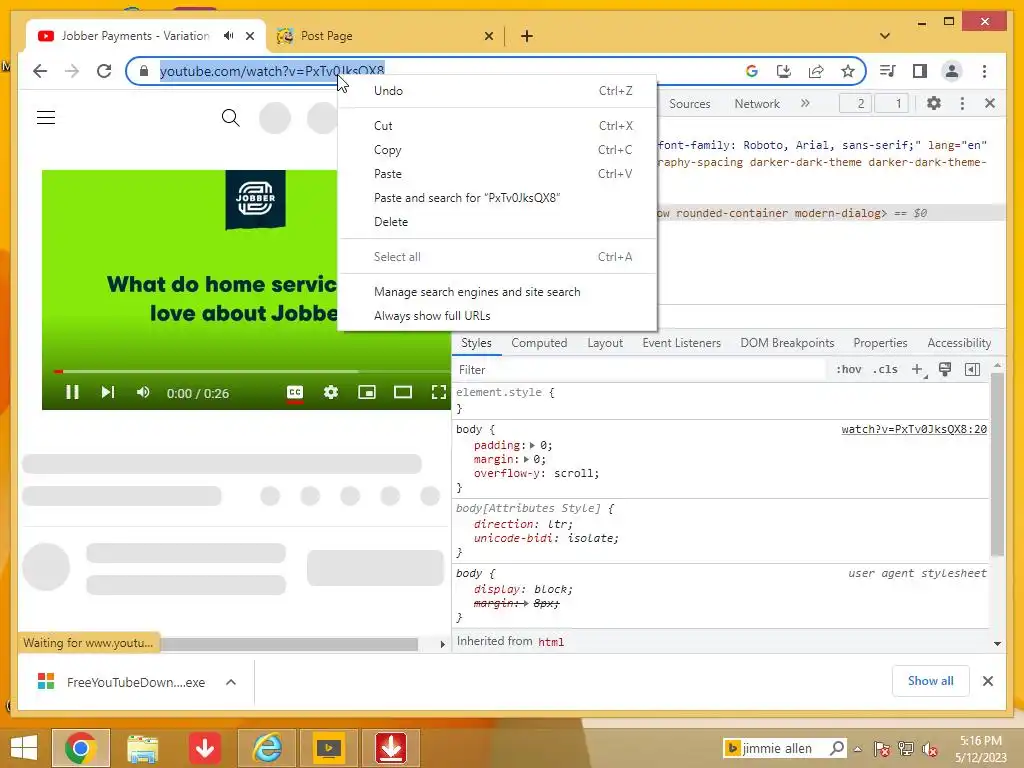Click the video progress bar
This screenshot has width=1024, height=768.
pos(251,372)
